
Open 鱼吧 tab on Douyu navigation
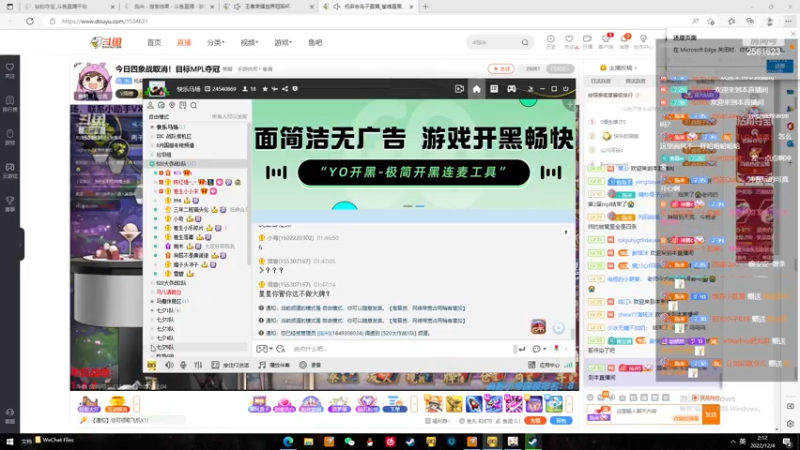tap(315, 43)
